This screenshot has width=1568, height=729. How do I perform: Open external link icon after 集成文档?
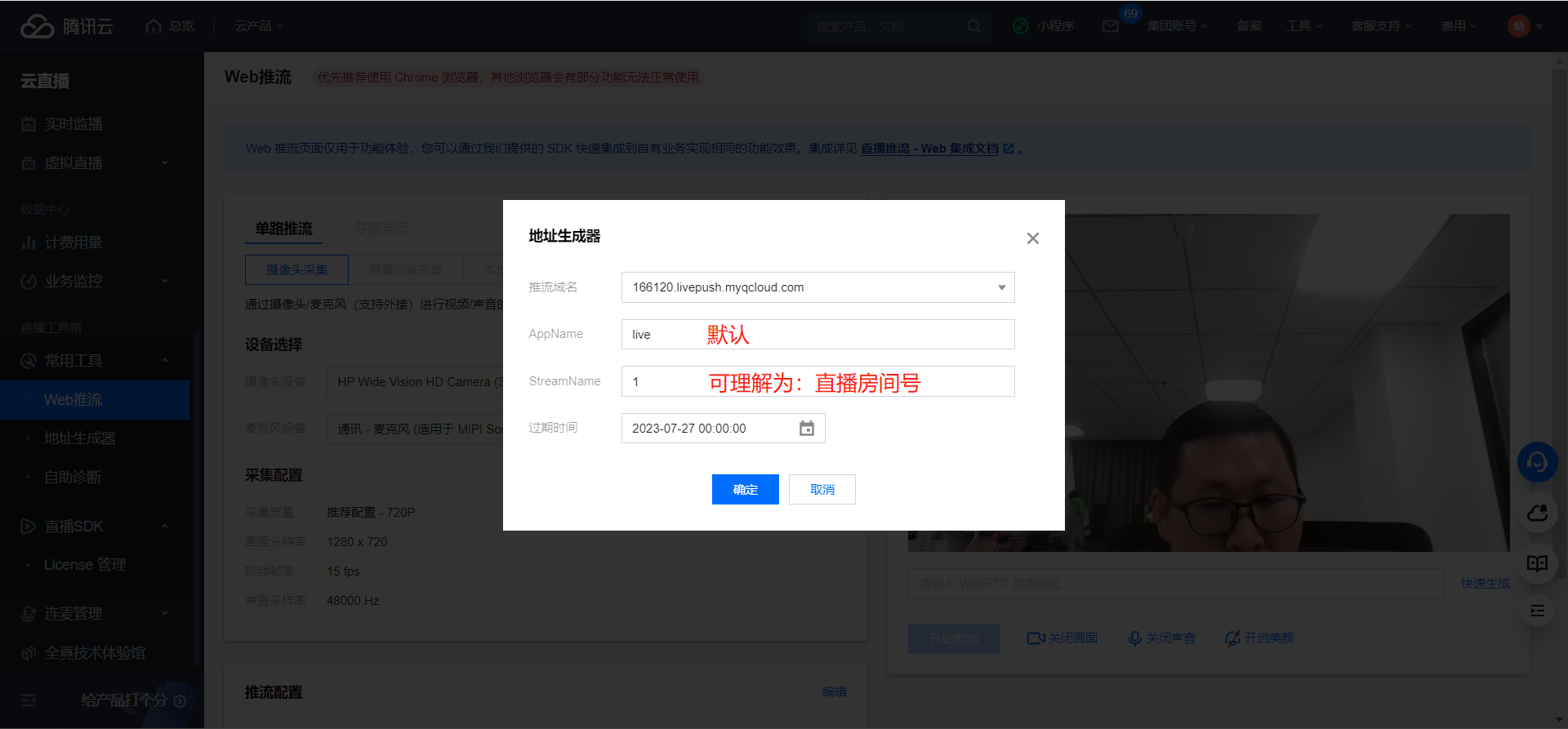(1009, 149)
